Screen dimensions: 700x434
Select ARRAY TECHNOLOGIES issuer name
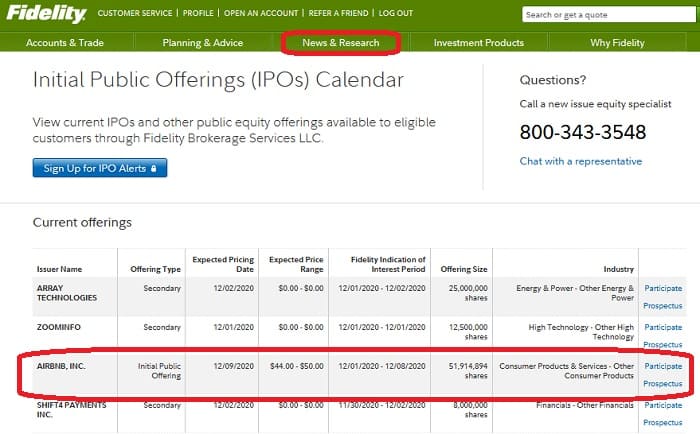coord(67,293)
